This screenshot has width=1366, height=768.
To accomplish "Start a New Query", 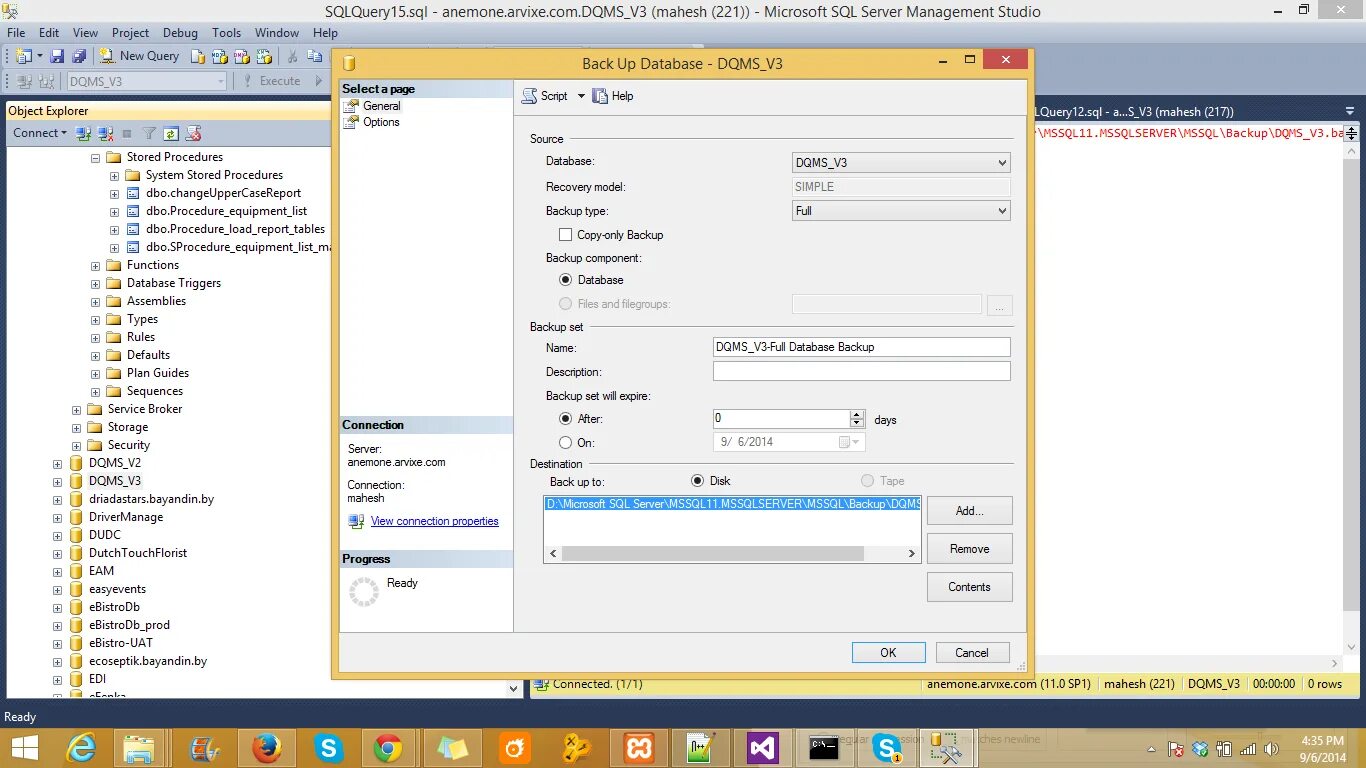I will (x=139, y=56).
